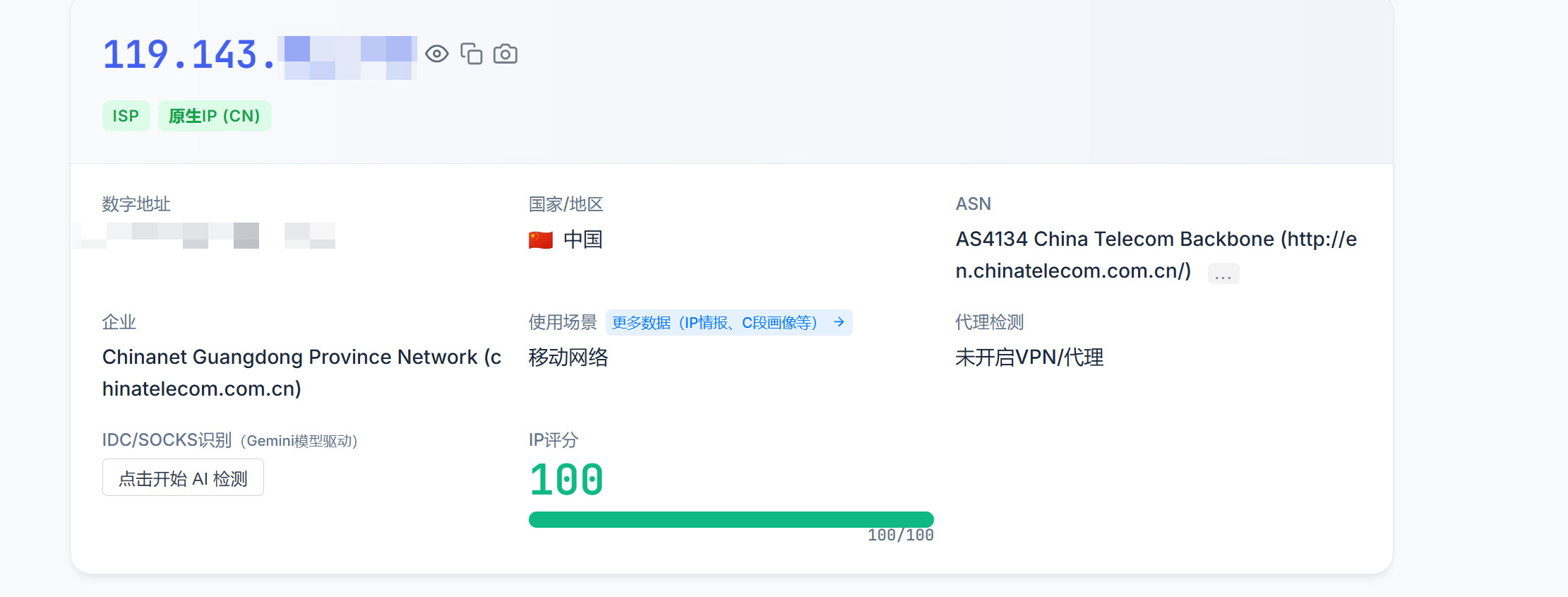Viewport: 1568px width, 597px height.
Task: Click the 100/100 score label
Action: coord(901,536)
